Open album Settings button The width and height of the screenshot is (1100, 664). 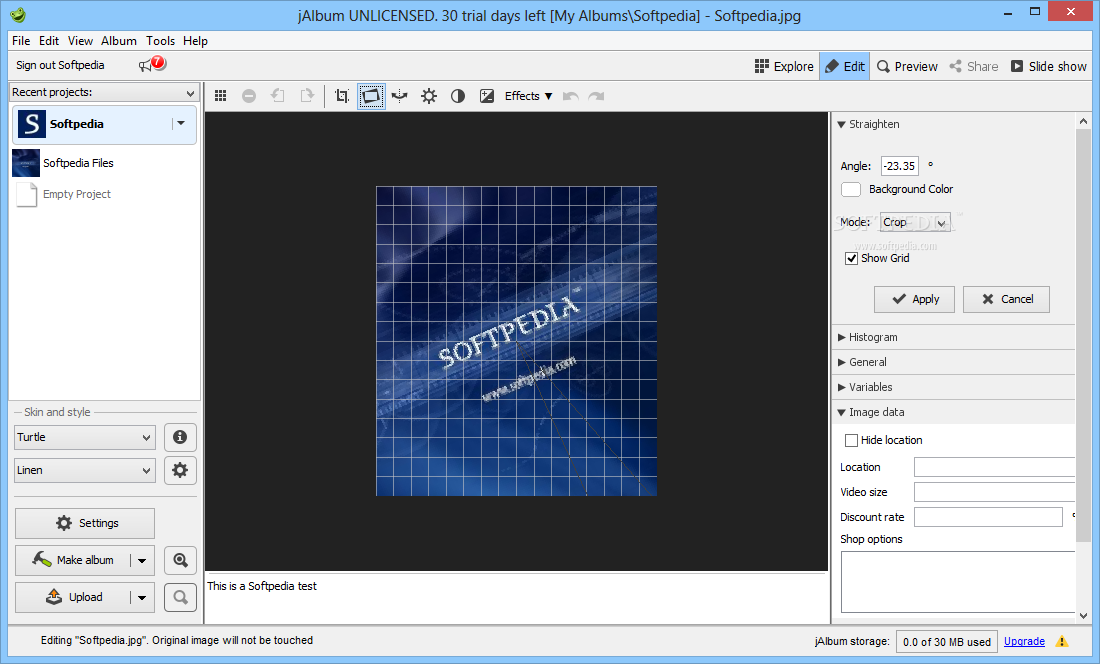(85, 523)
